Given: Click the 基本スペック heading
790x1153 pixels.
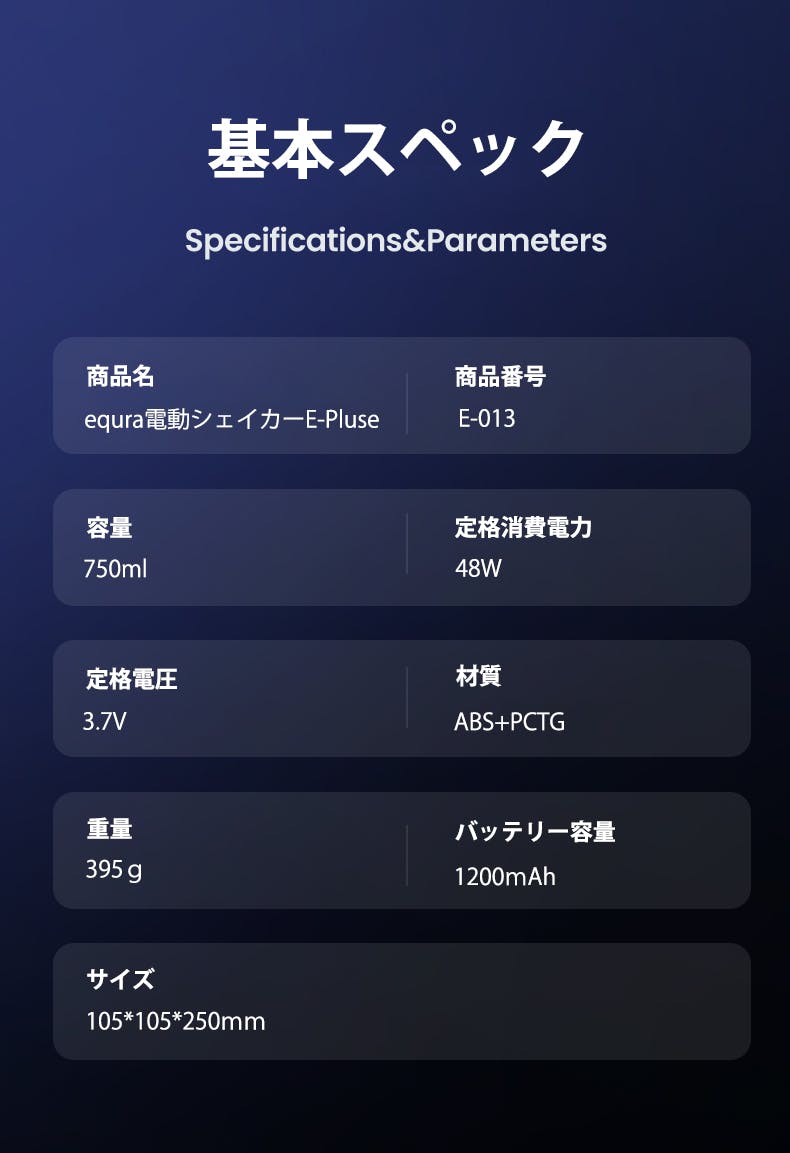Looking at the screenshot, I should (396, 150).
